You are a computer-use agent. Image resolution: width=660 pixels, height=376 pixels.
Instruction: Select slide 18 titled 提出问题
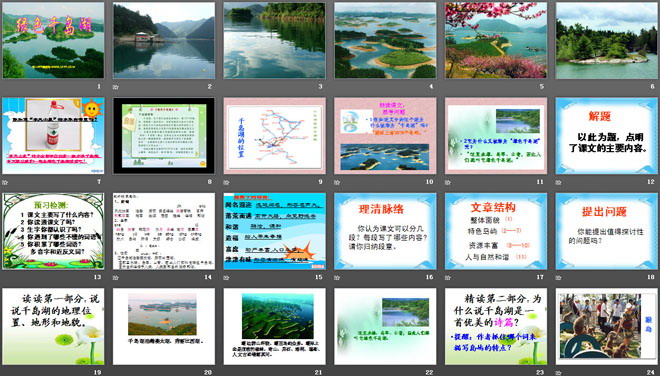[x=607, y=231]
